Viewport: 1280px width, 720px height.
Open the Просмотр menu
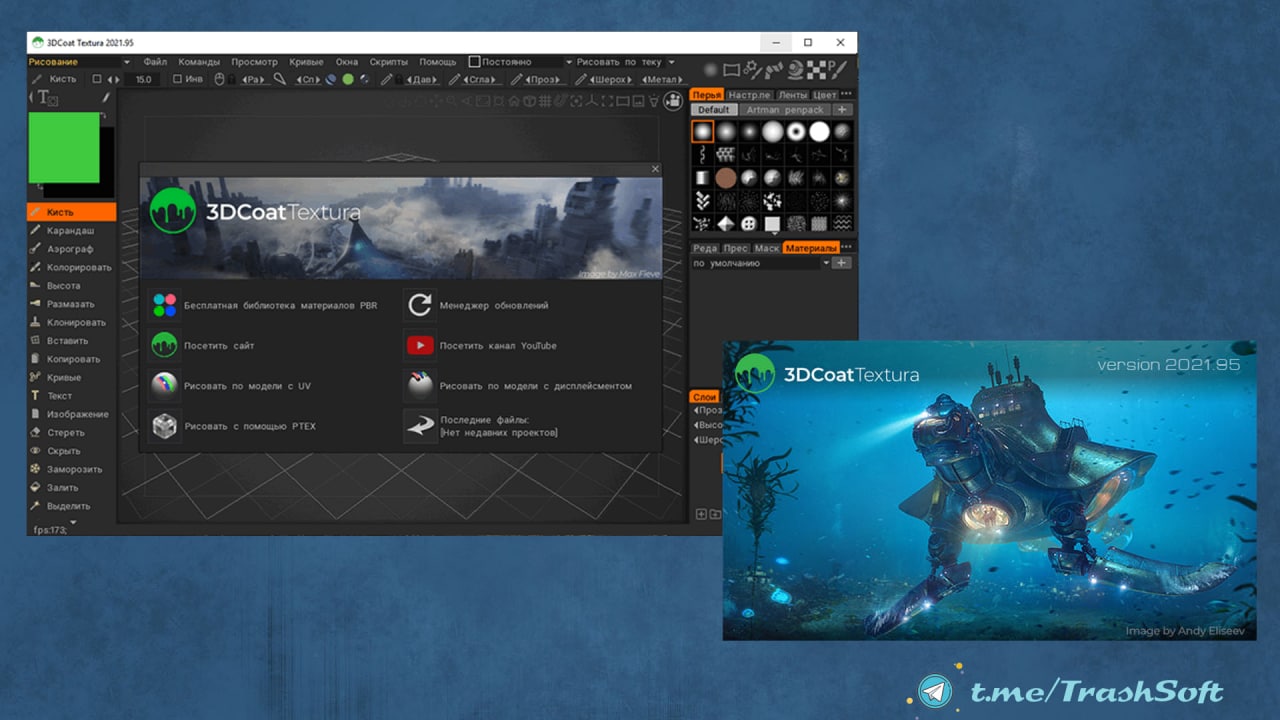[255, 62]
